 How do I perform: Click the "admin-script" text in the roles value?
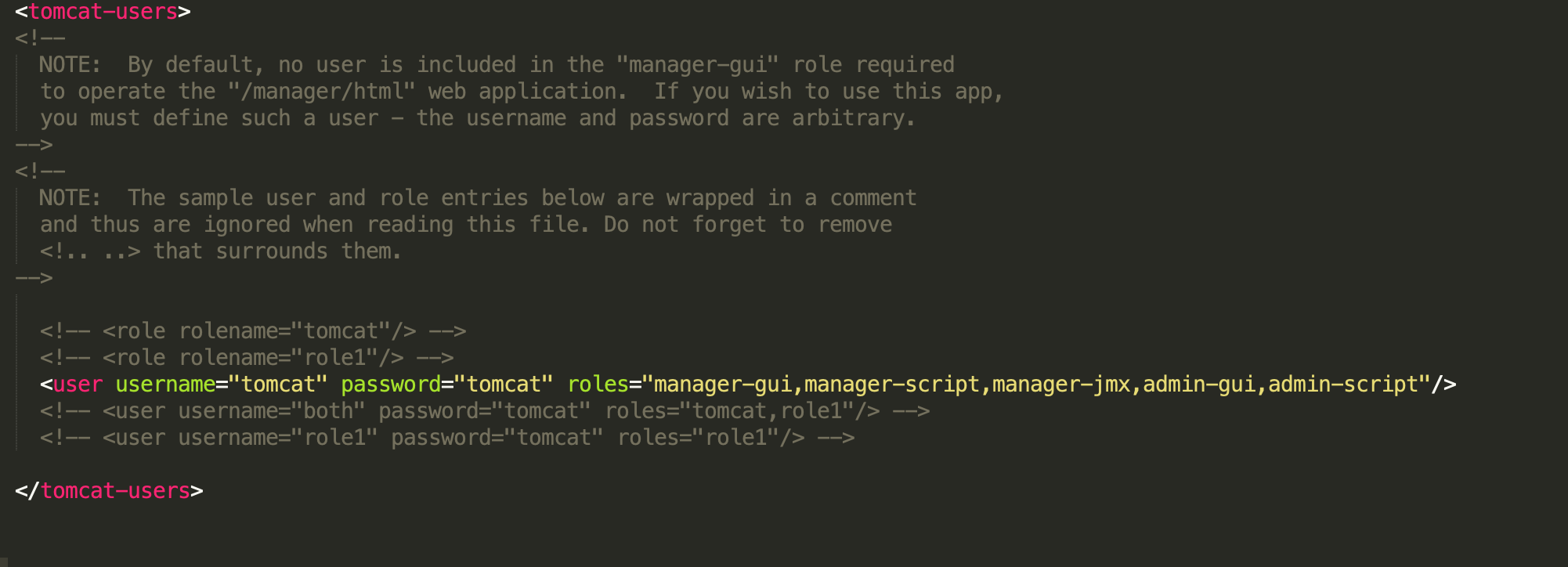(1344, 385)
